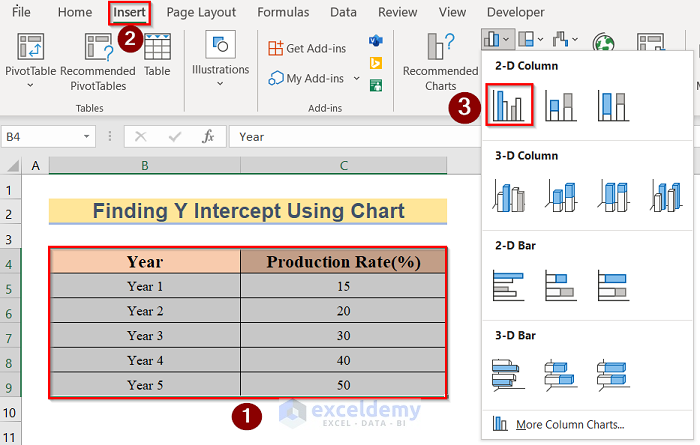Choose the 3-D Stacked Bar chart
Screen dimensions: 700x445
pos(561,375)
